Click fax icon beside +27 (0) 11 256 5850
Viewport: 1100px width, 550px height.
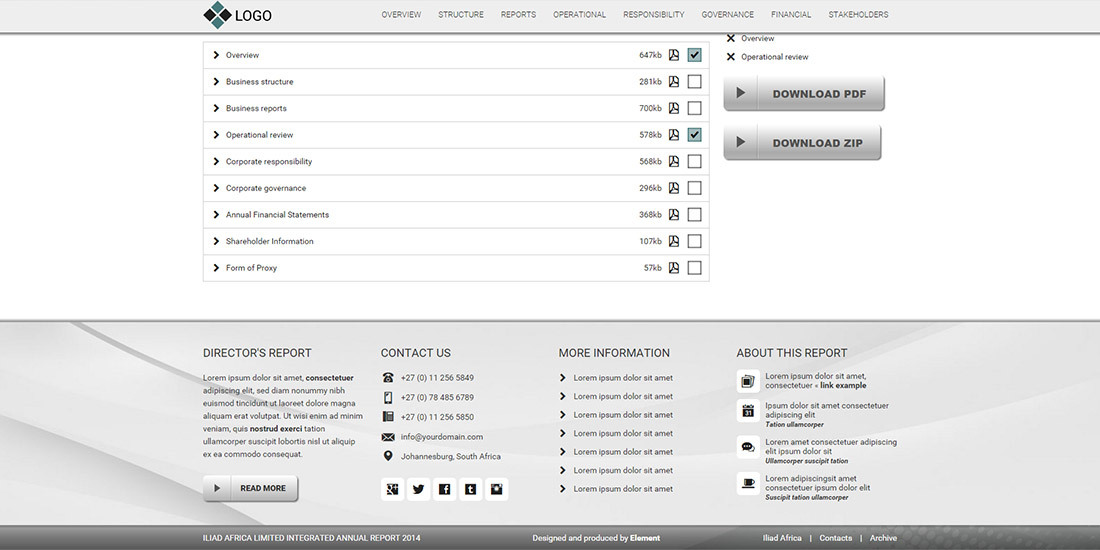[388, 417]
